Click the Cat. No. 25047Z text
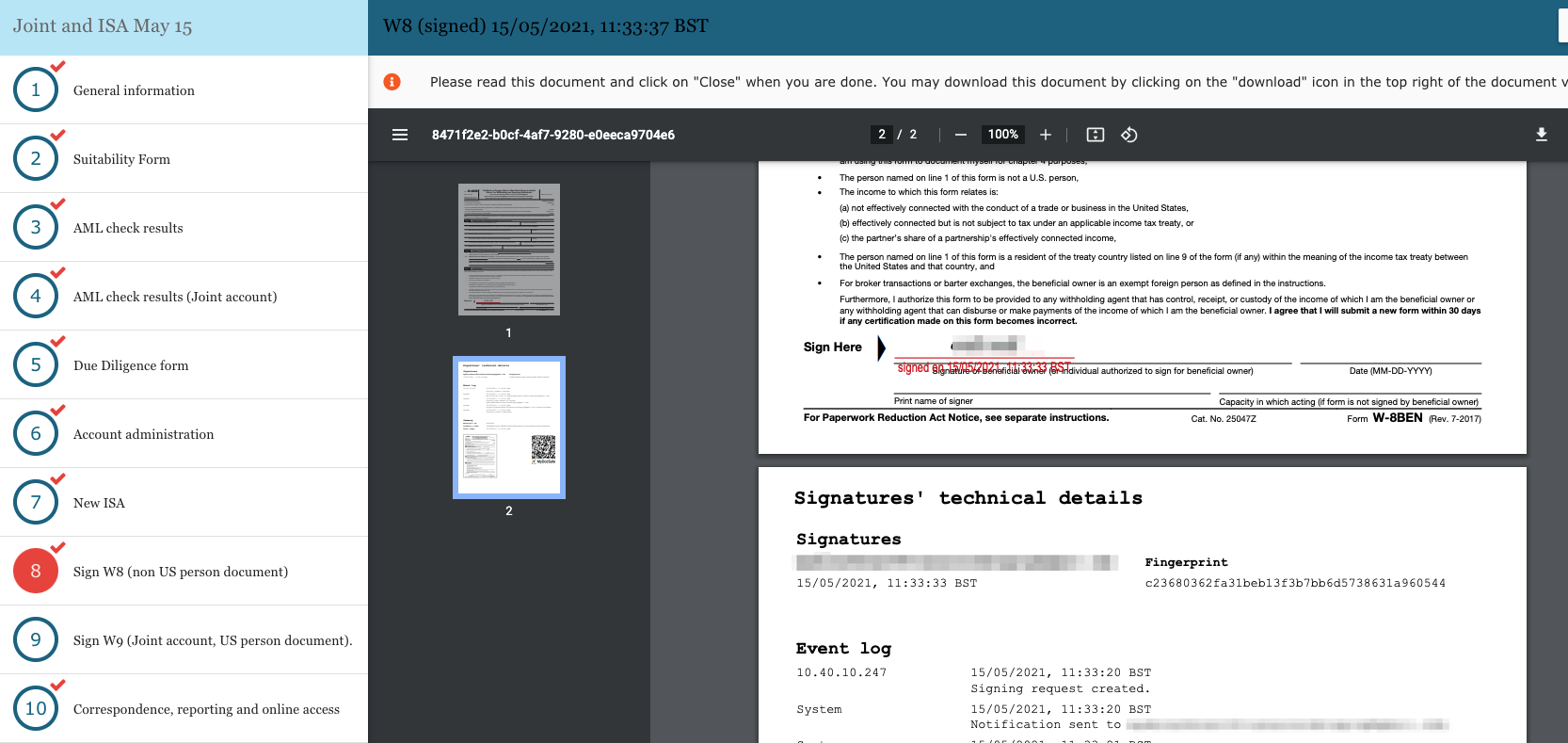The width and height of the screenshot is (1568, 743). pos(1224,419)
